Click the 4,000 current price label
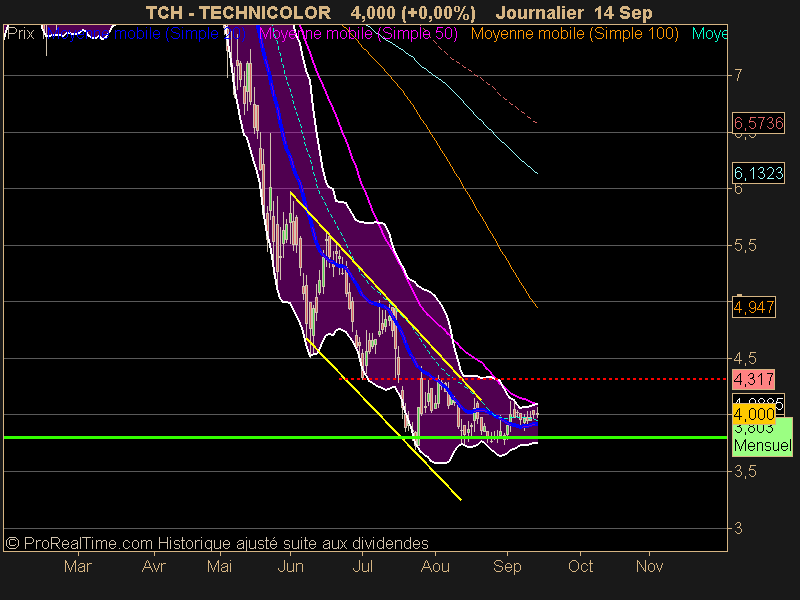 754,414
